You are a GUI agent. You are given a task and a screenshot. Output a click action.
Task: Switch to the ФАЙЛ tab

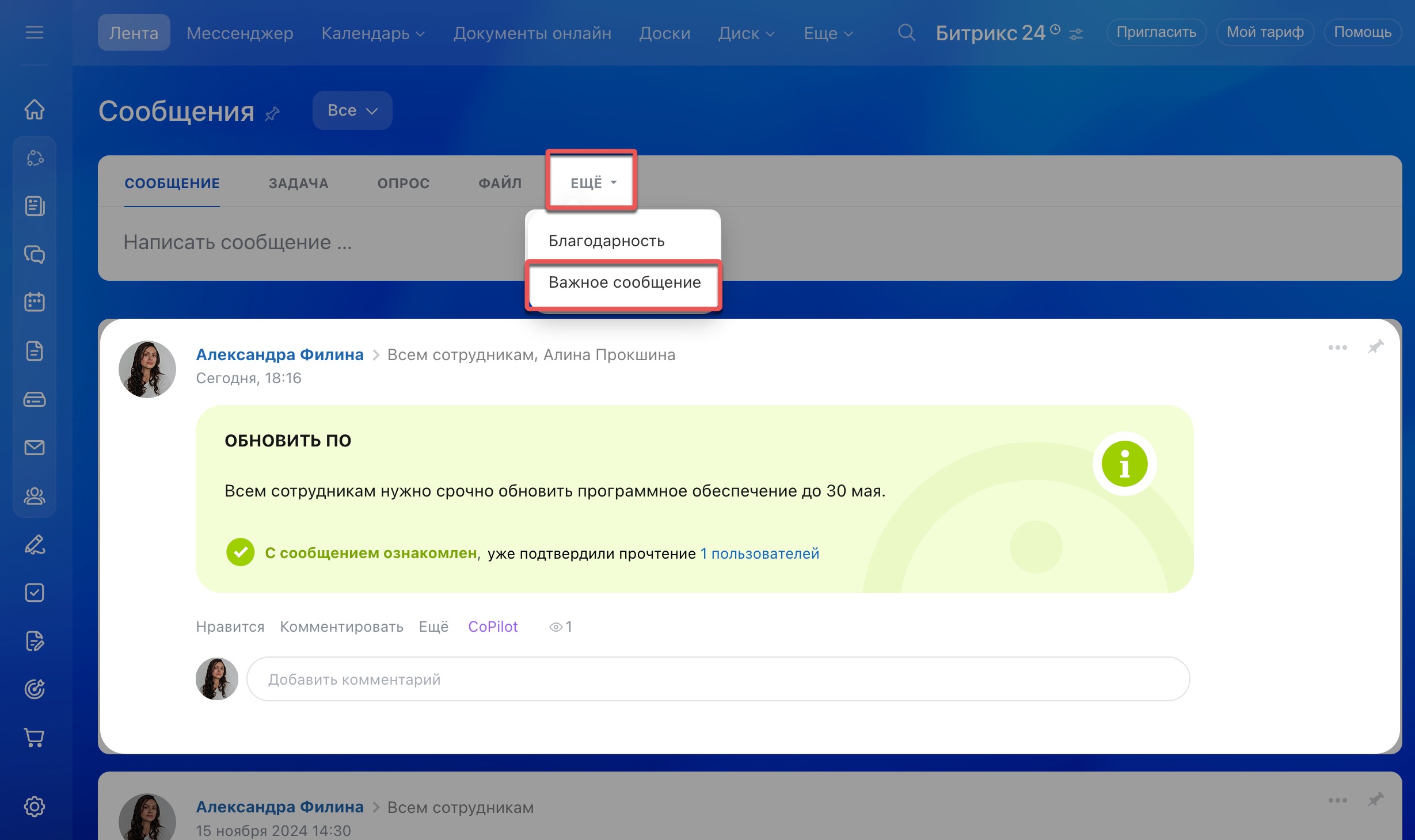500,183
